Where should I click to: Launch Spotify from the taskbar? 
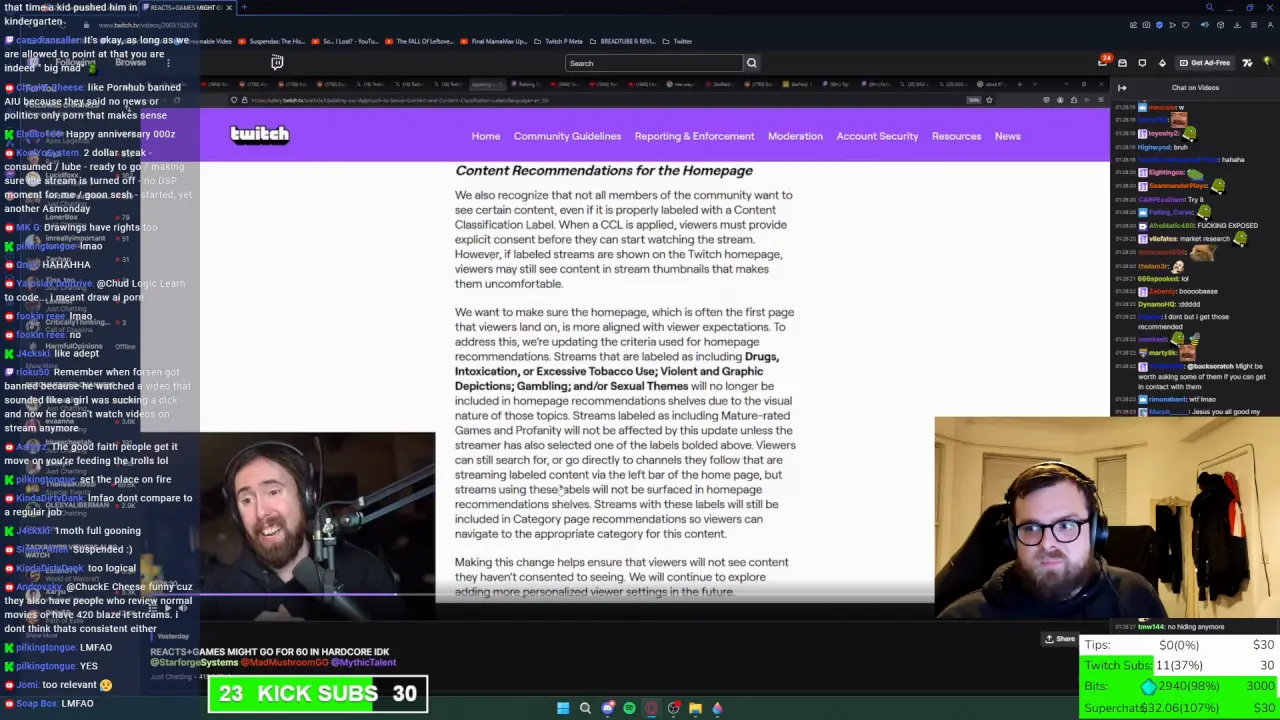click(629, 708)
